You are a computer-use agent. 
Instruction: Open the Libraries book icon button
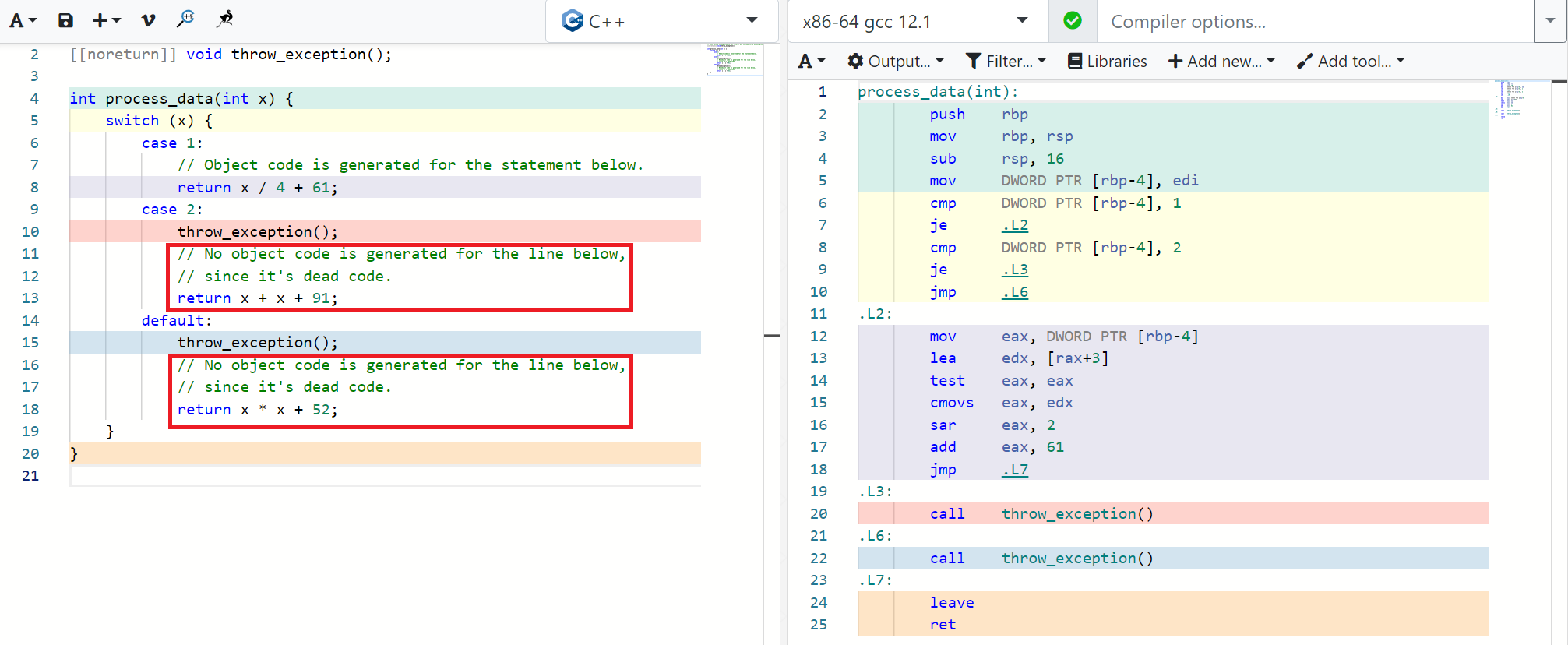[x=1107, y=61]
